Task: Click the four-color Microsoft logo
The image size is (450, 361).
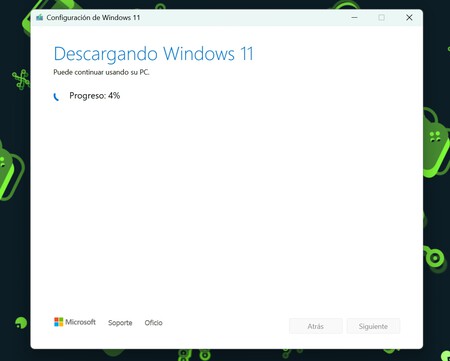Action: (x=59, y=322)
